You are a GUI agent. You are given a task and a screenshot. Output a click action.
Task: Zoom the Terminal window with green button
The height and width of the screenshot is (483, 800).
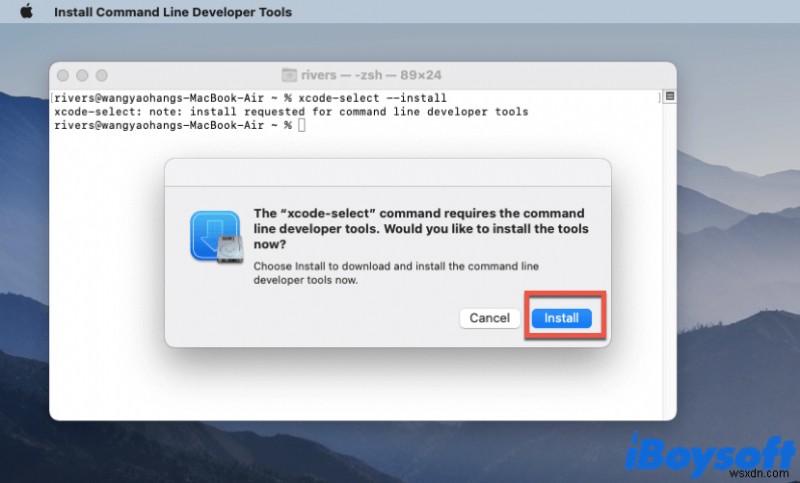tap(102, 75)
